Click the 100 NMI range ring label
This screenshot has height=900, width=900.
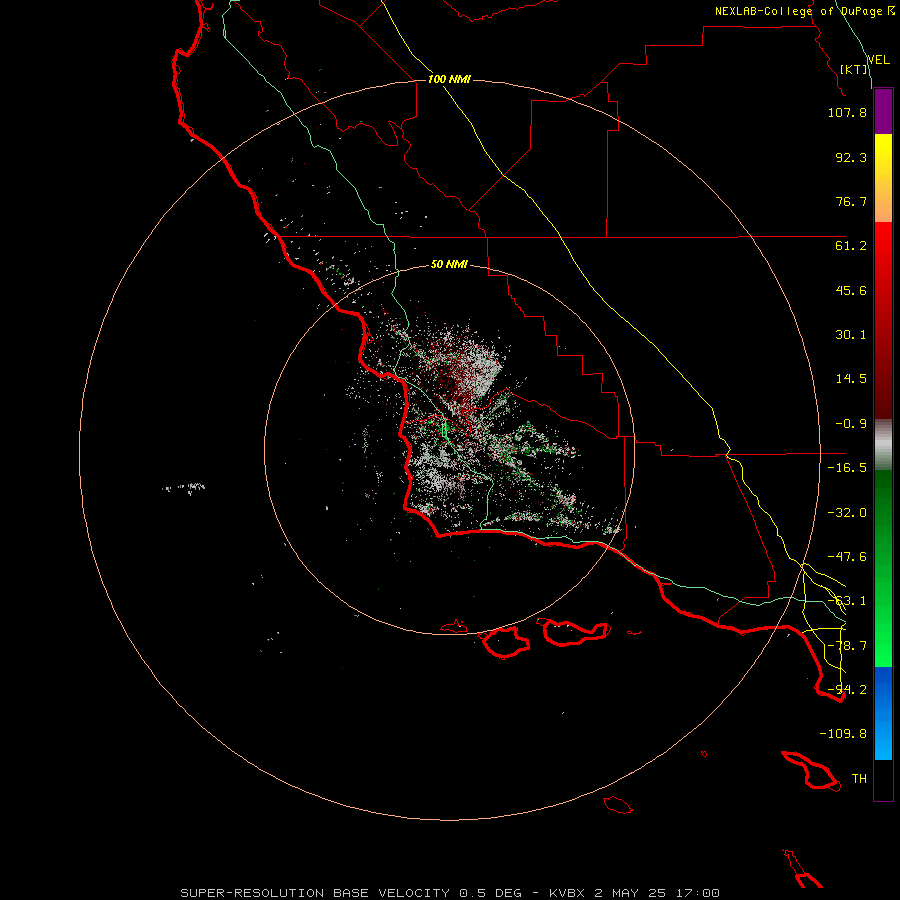449,79
